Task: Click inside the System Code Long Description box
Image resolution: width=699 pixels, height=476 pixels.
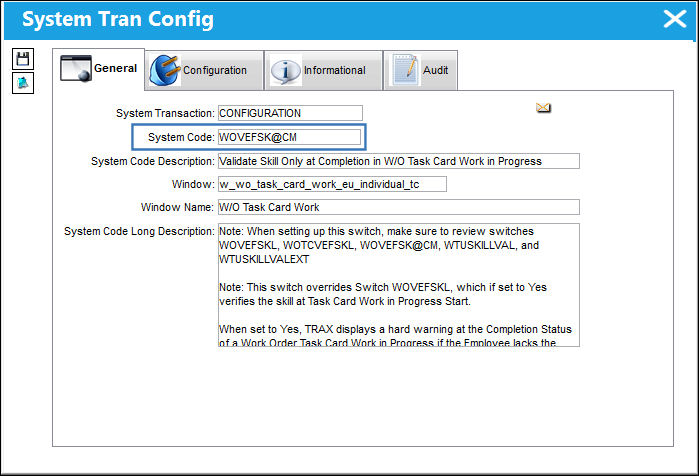Action: click(x=399, y=285)
